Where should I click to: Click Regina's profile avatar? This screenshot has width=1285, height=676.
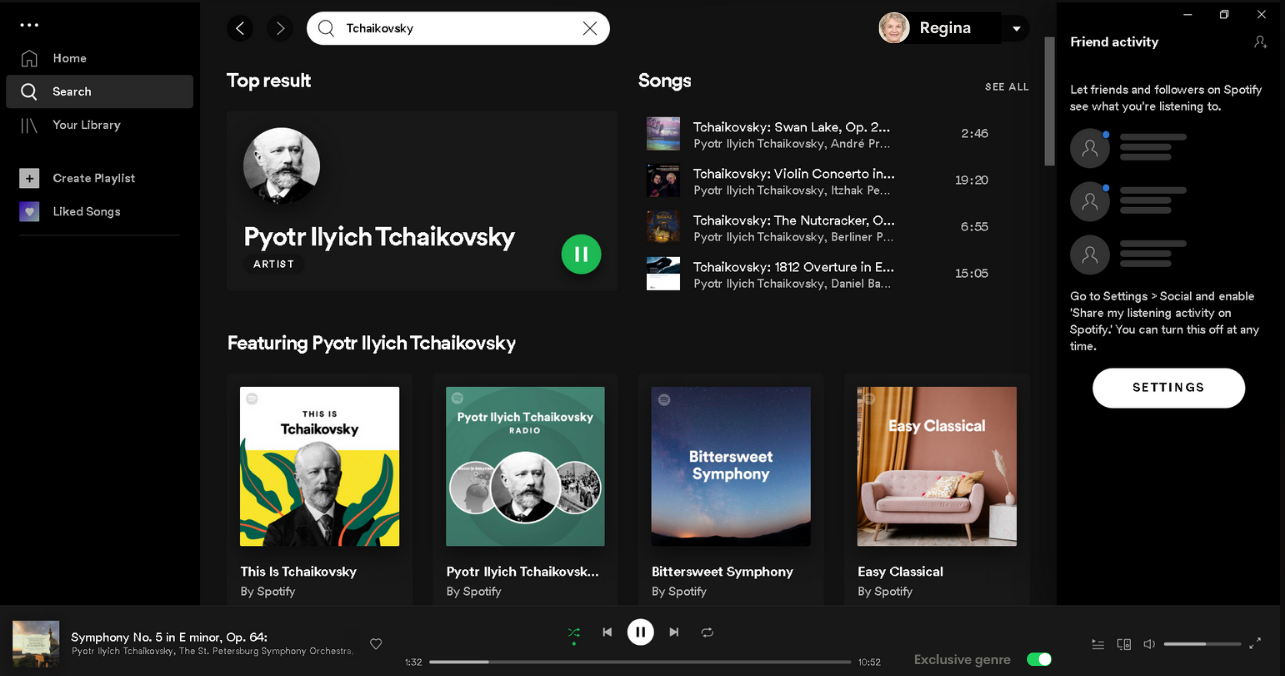(894, 28)
